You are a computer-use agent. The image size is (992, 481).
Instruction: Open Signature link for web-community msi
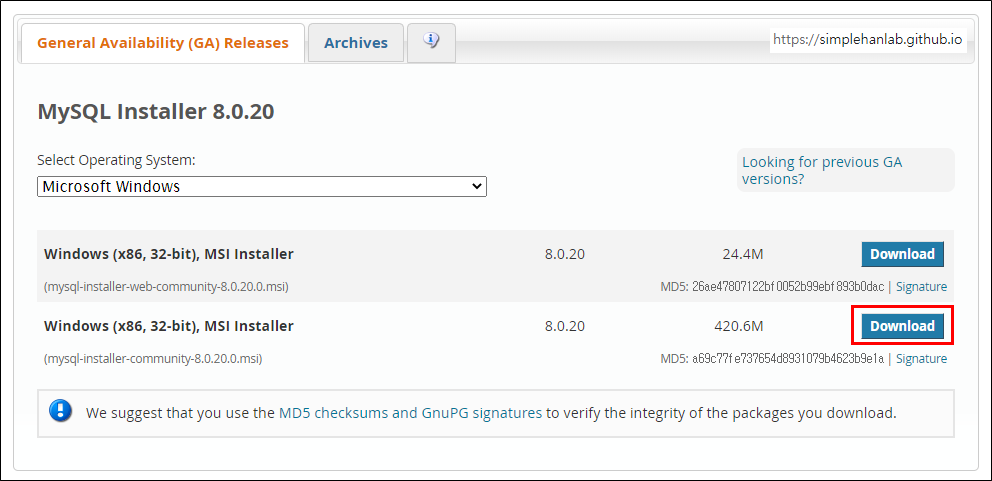click(x=921, y=287)
